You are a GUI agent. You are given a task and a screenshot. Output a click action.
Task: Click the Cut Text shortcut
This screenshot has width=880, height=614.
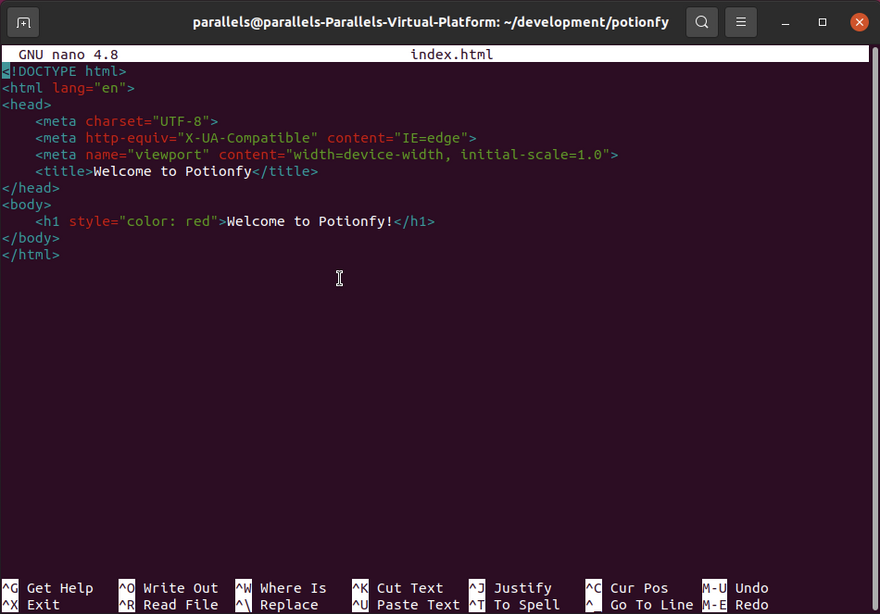coord(409,588)
